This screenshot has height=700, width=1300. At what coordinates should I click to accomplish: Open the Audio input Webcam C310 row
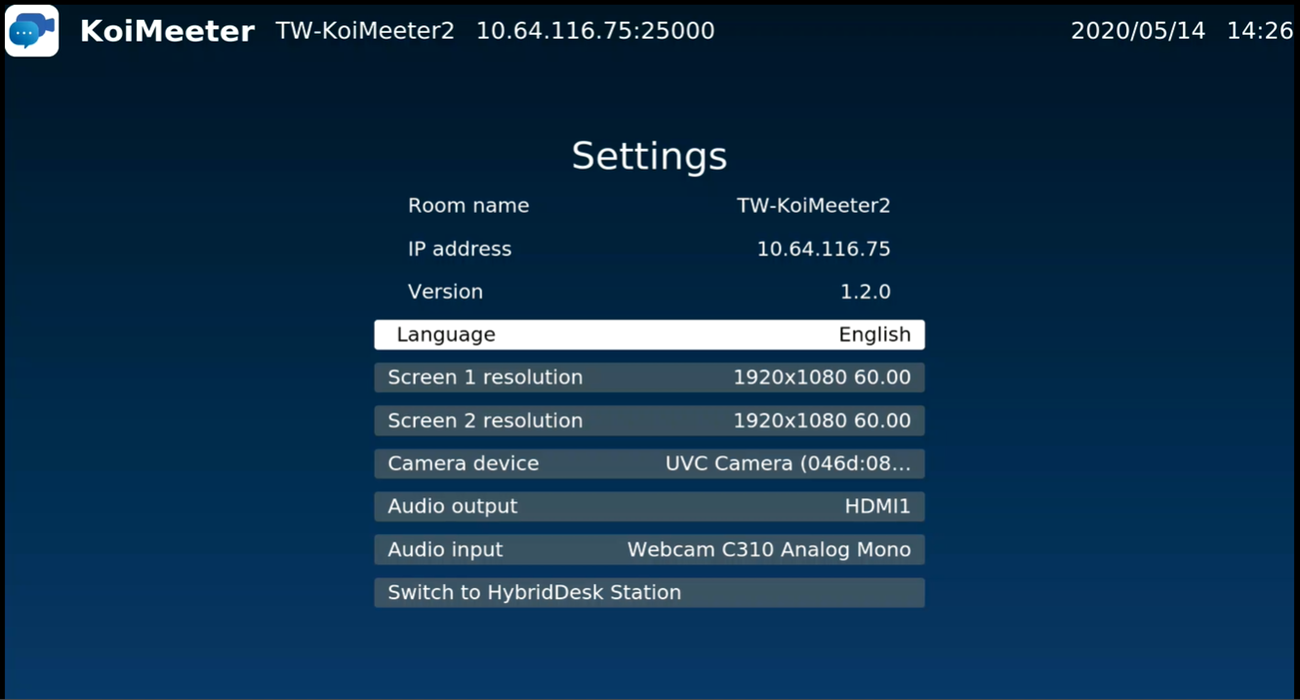tap(649, 550)
